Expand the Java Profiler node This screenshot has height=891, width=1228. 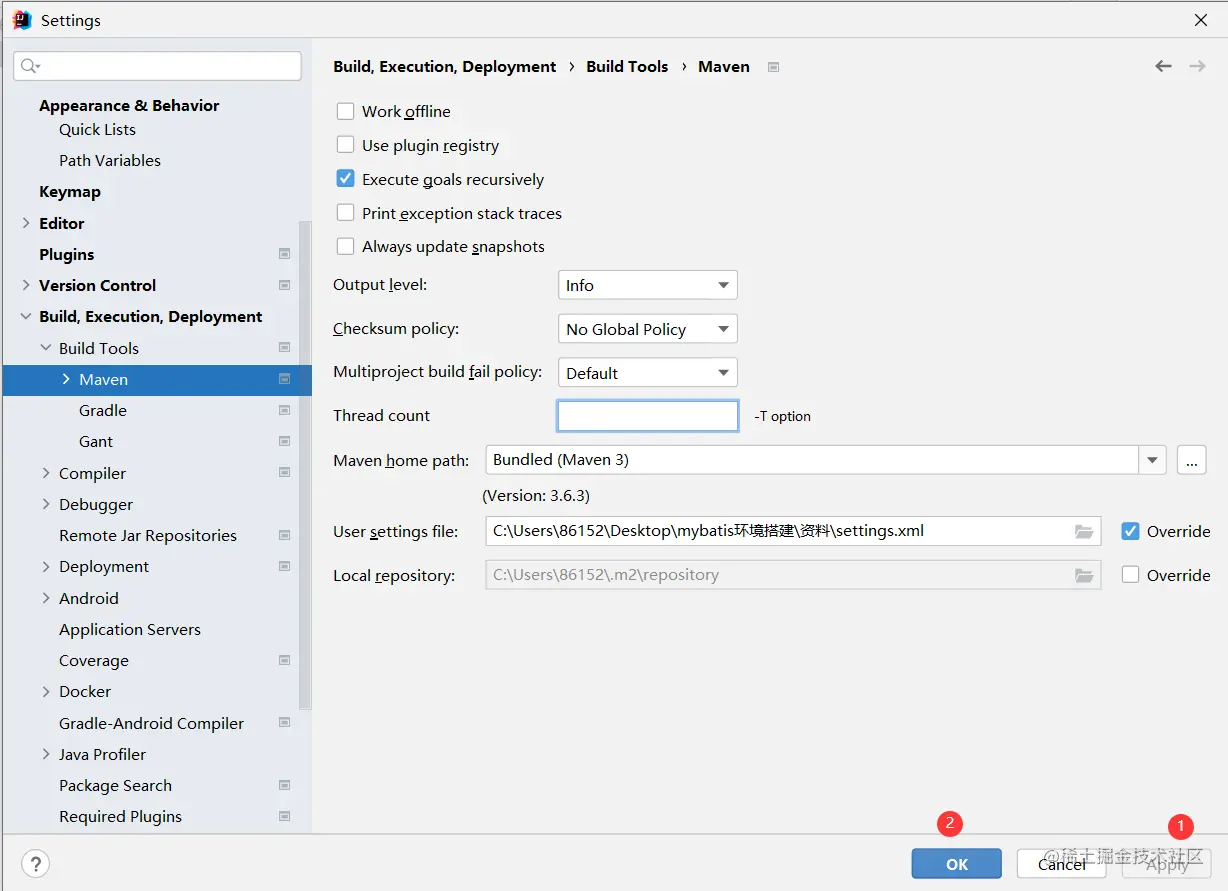tap(46, 754)
